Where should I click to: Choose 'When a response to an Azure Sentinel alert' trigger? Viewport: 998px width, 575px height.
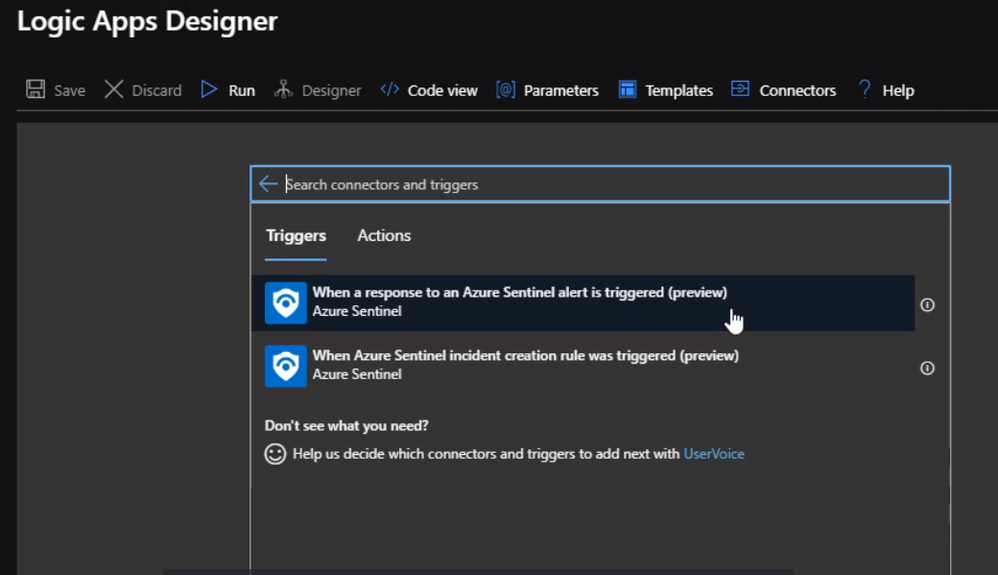519,293
